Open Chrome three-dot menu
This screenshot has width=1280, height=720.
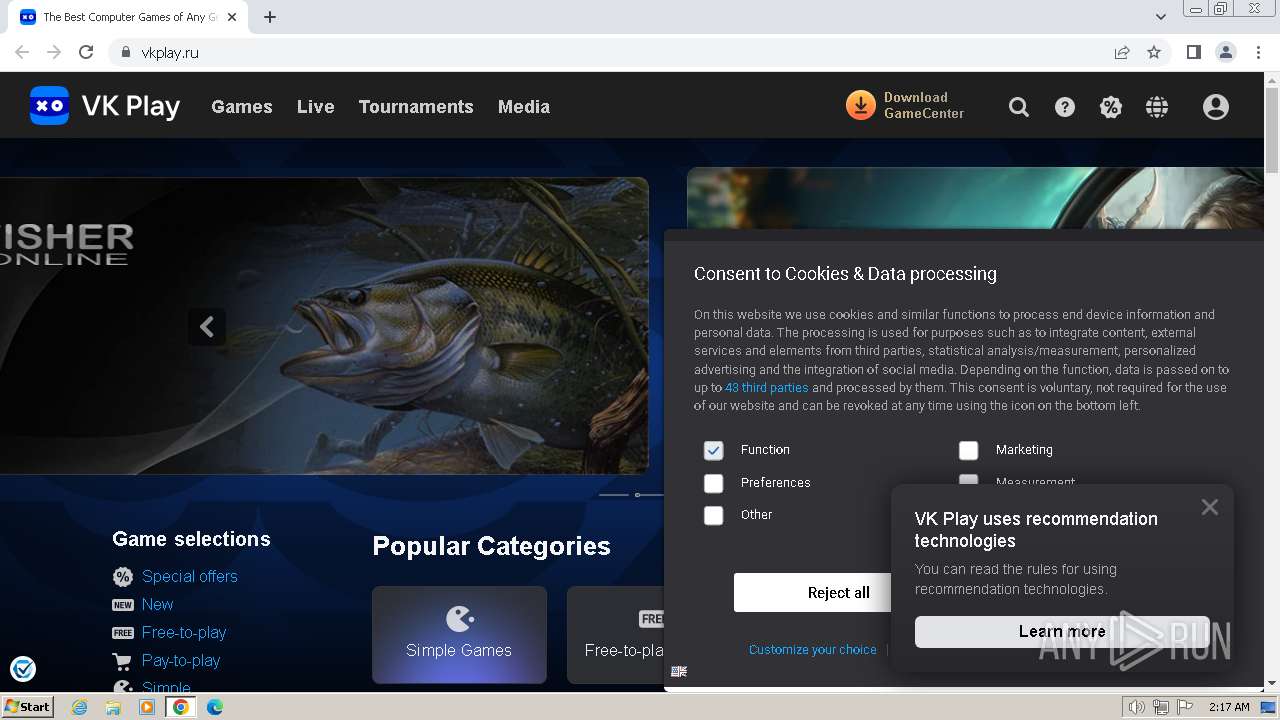[x=1258, y=52]
